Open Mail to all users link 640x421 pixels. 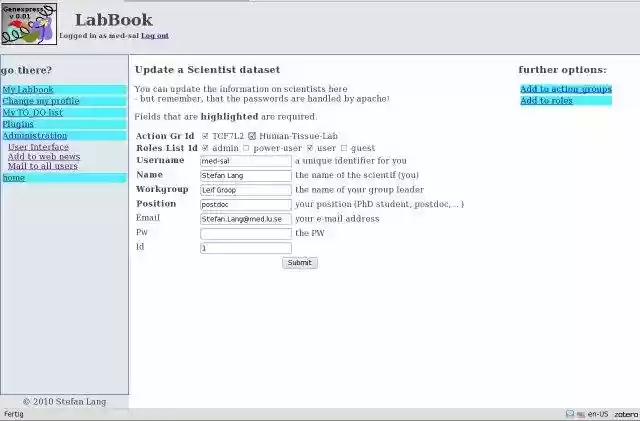(x=43, y=166)
